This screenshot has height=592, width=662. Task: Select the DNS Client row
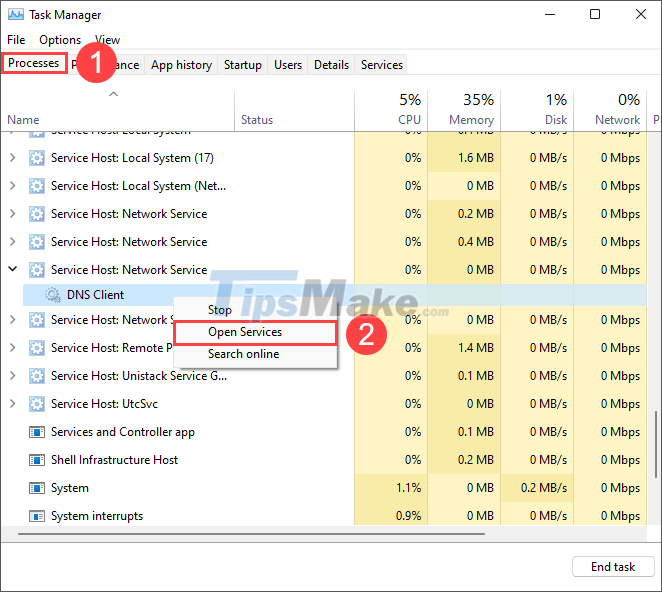pyautogui.click(x=335, y=295)
